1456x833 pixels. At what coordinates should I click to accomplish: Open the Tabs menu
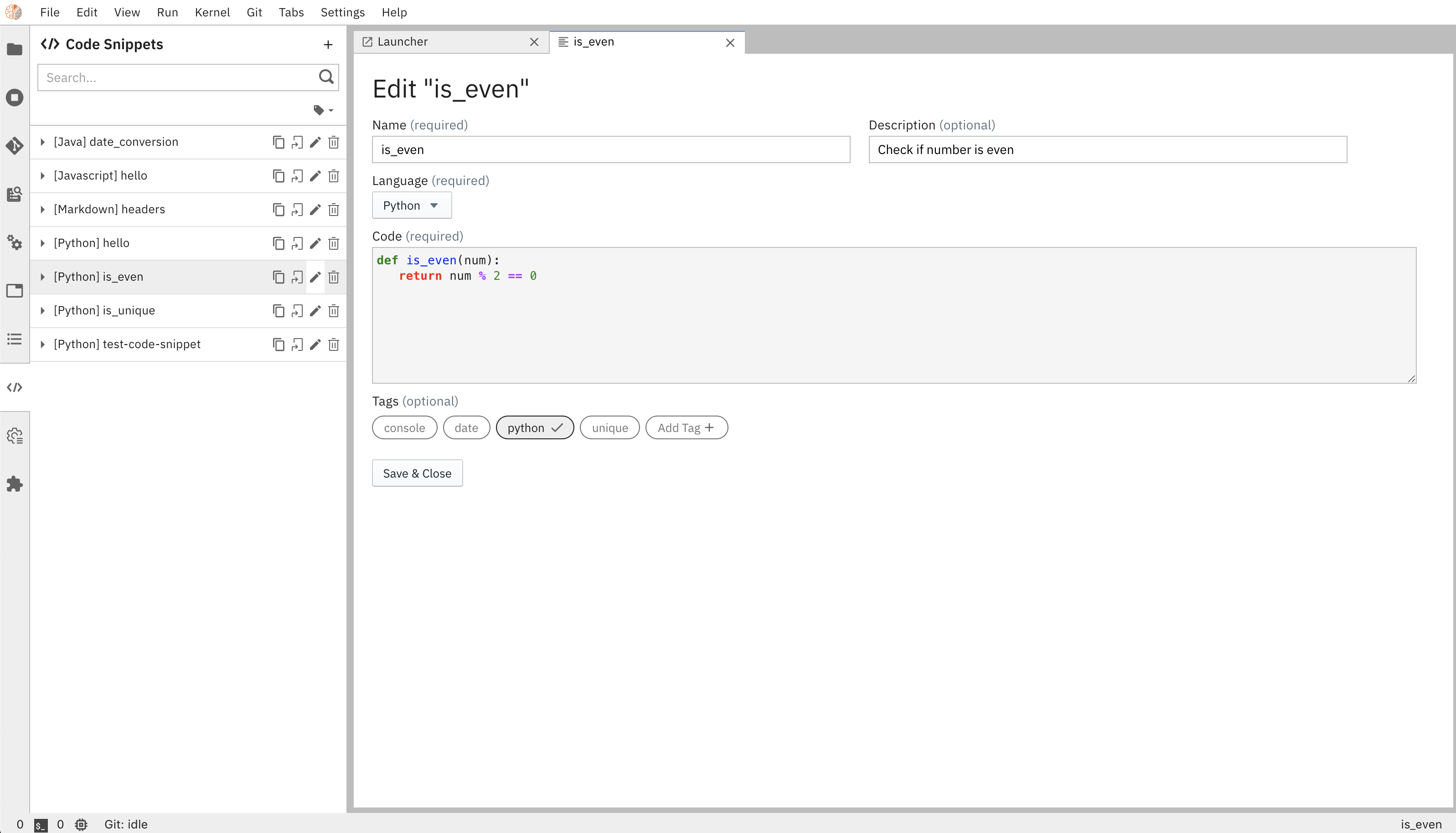pyautogui.click(x=291, y=12)
